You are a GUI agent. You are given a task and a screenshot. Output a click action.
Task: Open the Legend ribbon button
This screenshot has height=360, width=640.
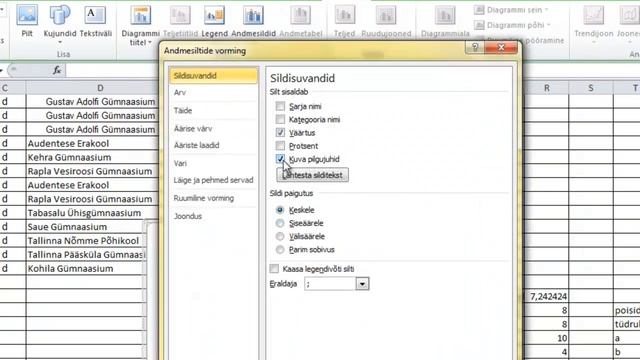(214, 20)
